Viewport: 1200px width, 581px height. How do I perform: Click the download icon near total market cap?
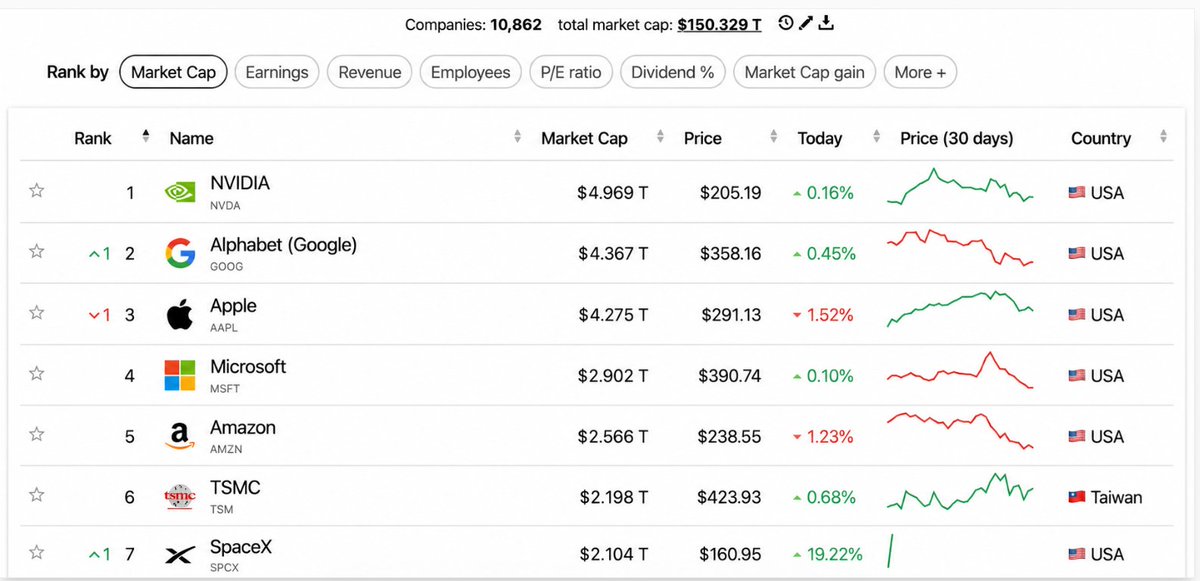(826, 23)
